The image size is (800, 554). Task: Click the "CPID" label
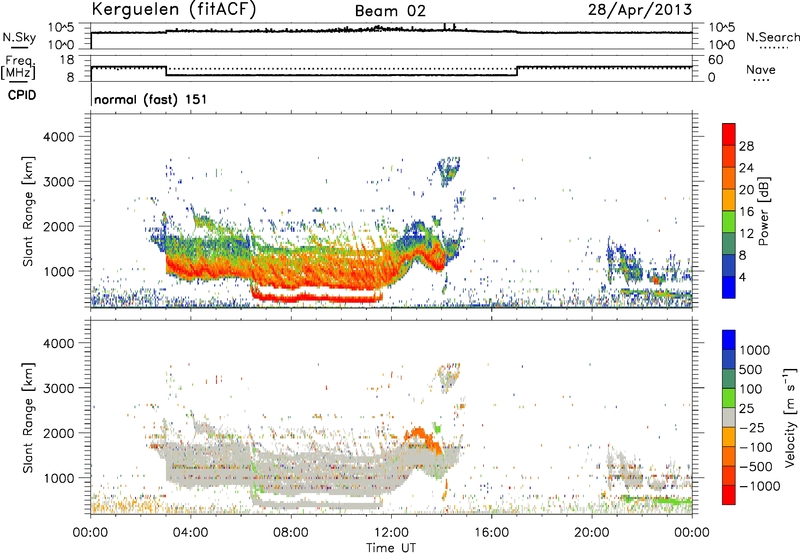coord(22,95)
